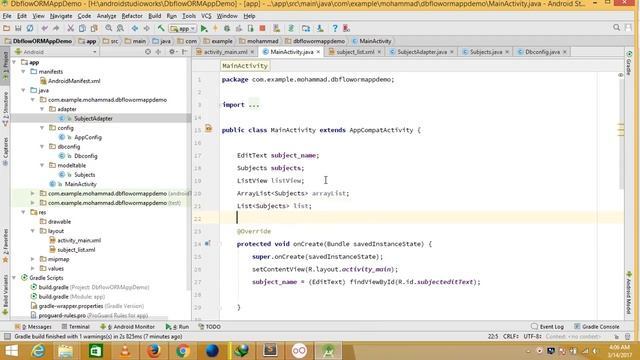
Task: Click the Project Structure icon
Action: 306,28
